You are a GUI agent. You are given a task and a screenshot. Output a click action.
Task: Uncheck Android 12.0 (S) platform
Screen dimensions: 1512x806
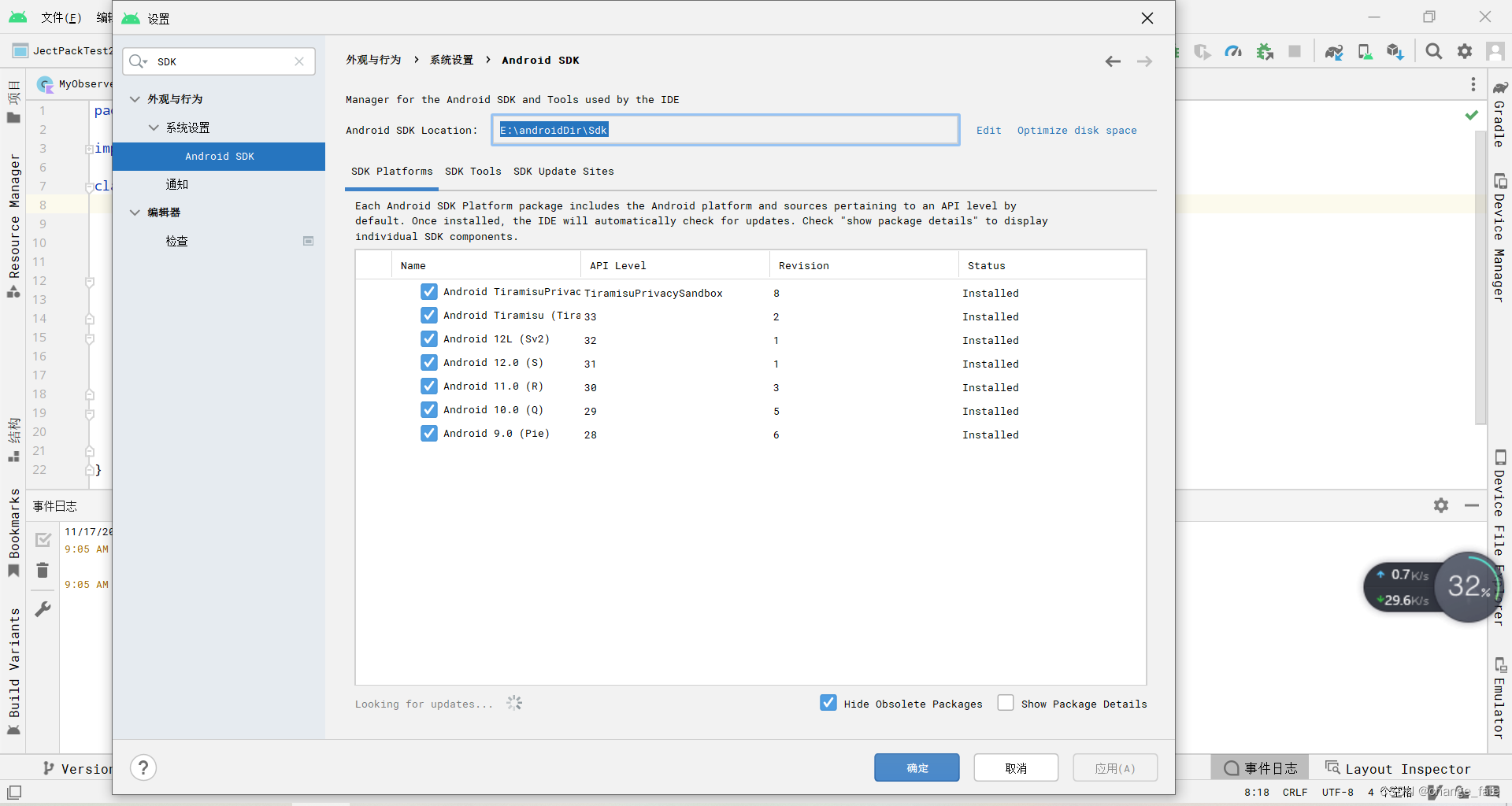428,363
